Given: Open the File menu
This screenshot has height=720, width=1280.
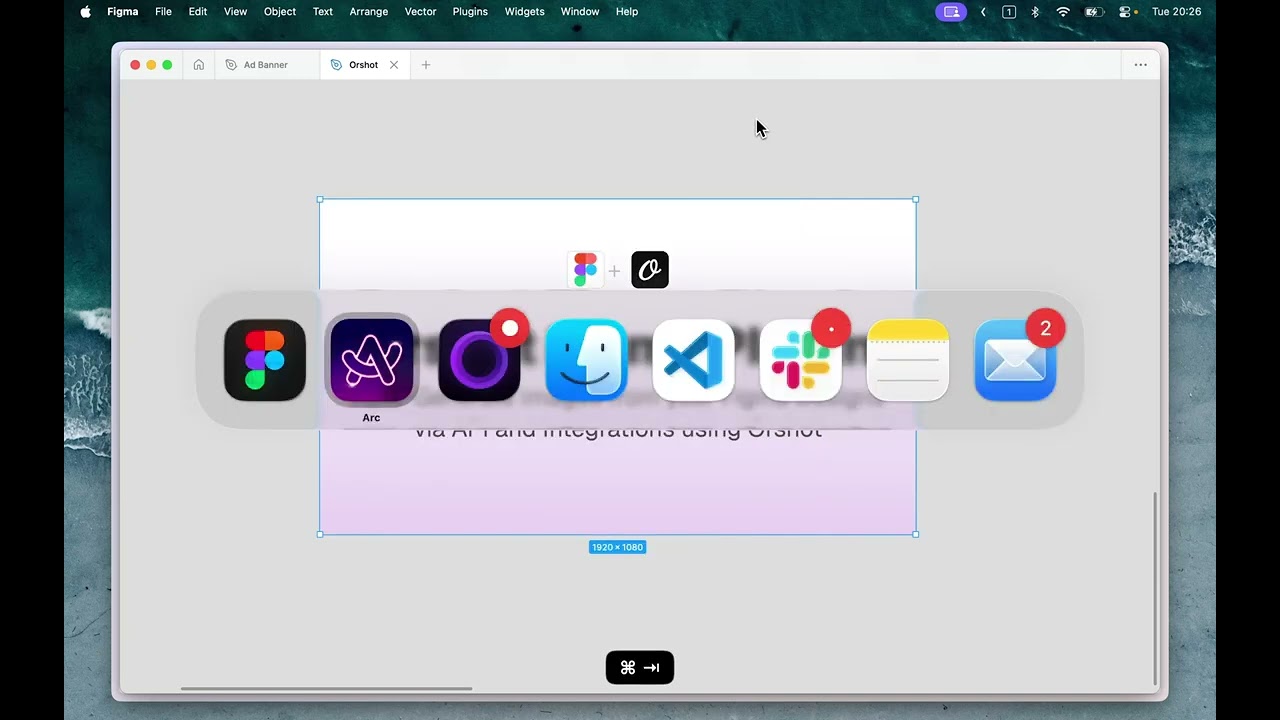Looking at the screenshot, I should coord(163,12).
